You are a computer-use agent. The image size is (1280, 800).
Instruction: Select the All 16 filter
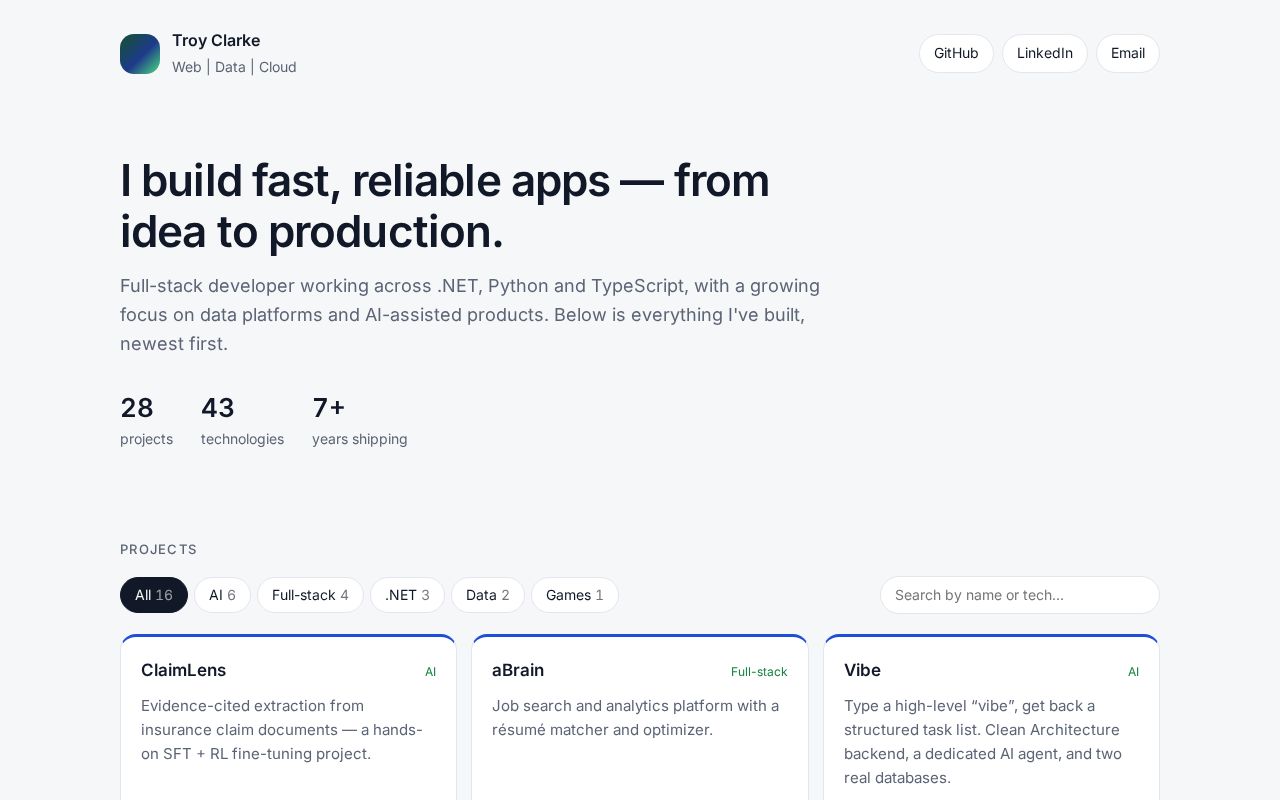tap(154, 595)
